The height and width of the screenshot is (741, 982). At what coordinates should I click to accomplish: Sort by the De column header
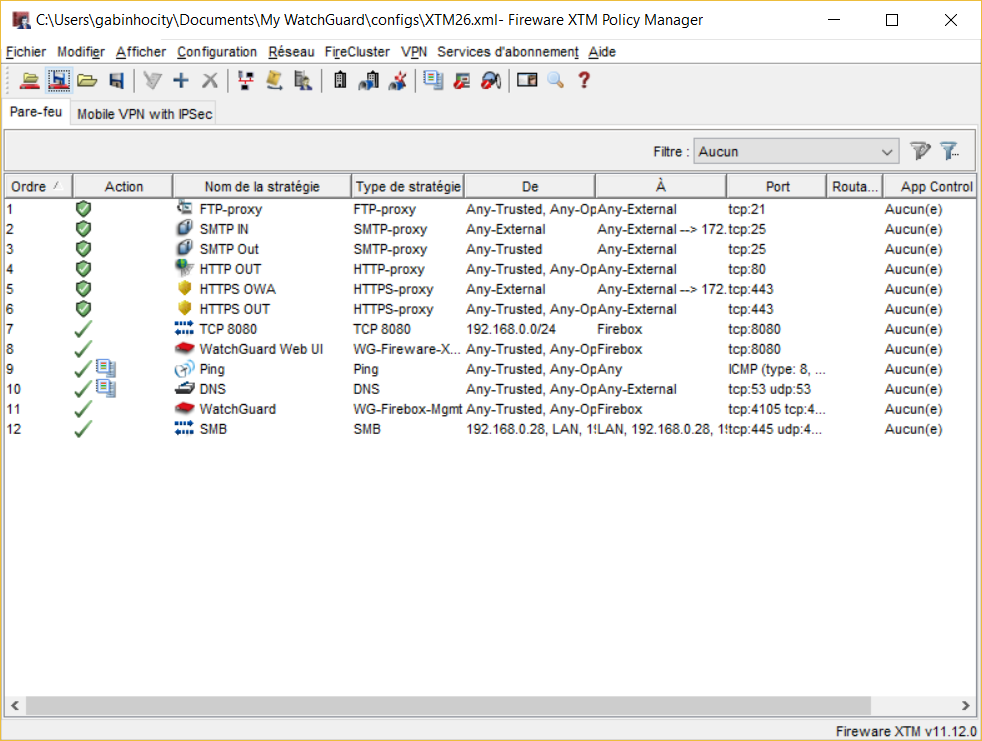coord(530,187)
